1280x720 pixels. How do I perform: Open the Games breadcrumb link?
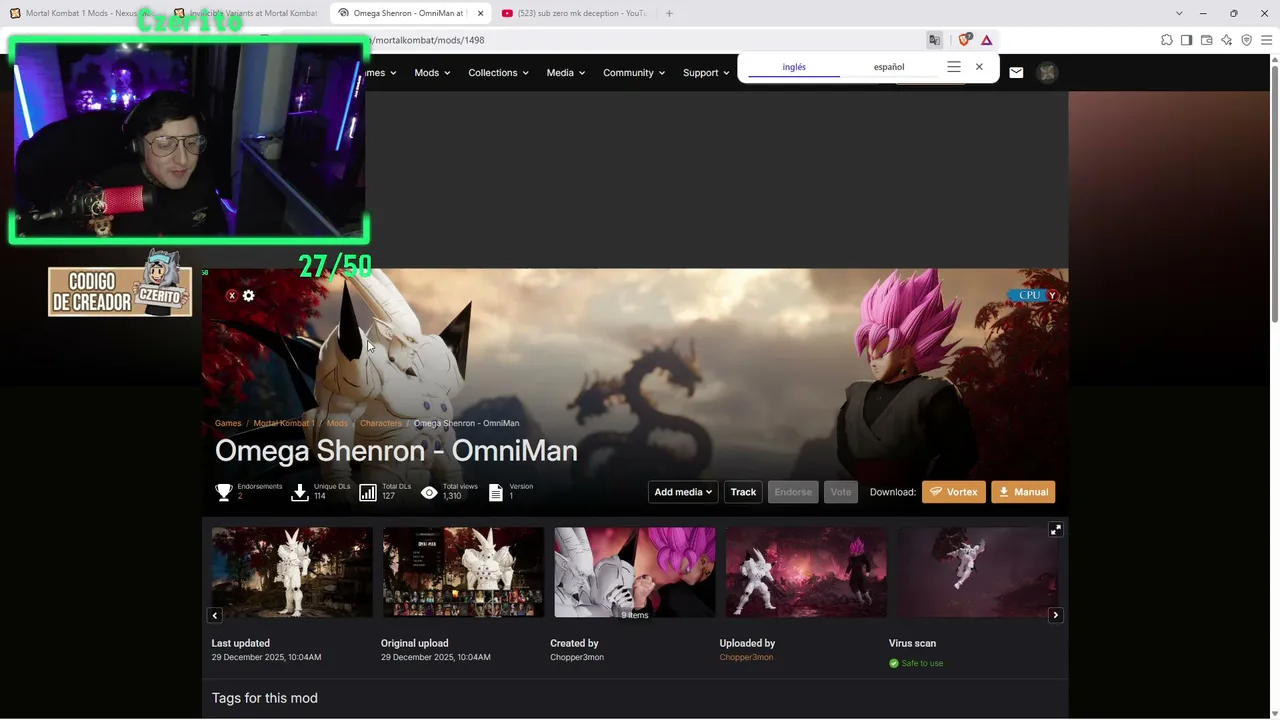(x=228, y=423)
